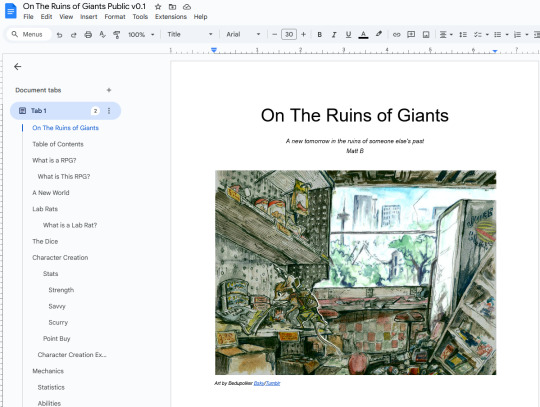Viewport: 540px width, 407px height.
Task: Open the Google Docs home icon
Action: point(11,11)
